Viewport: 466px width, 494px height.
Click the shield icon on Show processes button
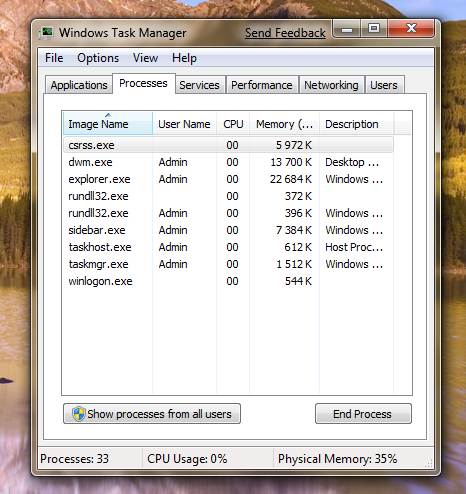pos(78,414)
